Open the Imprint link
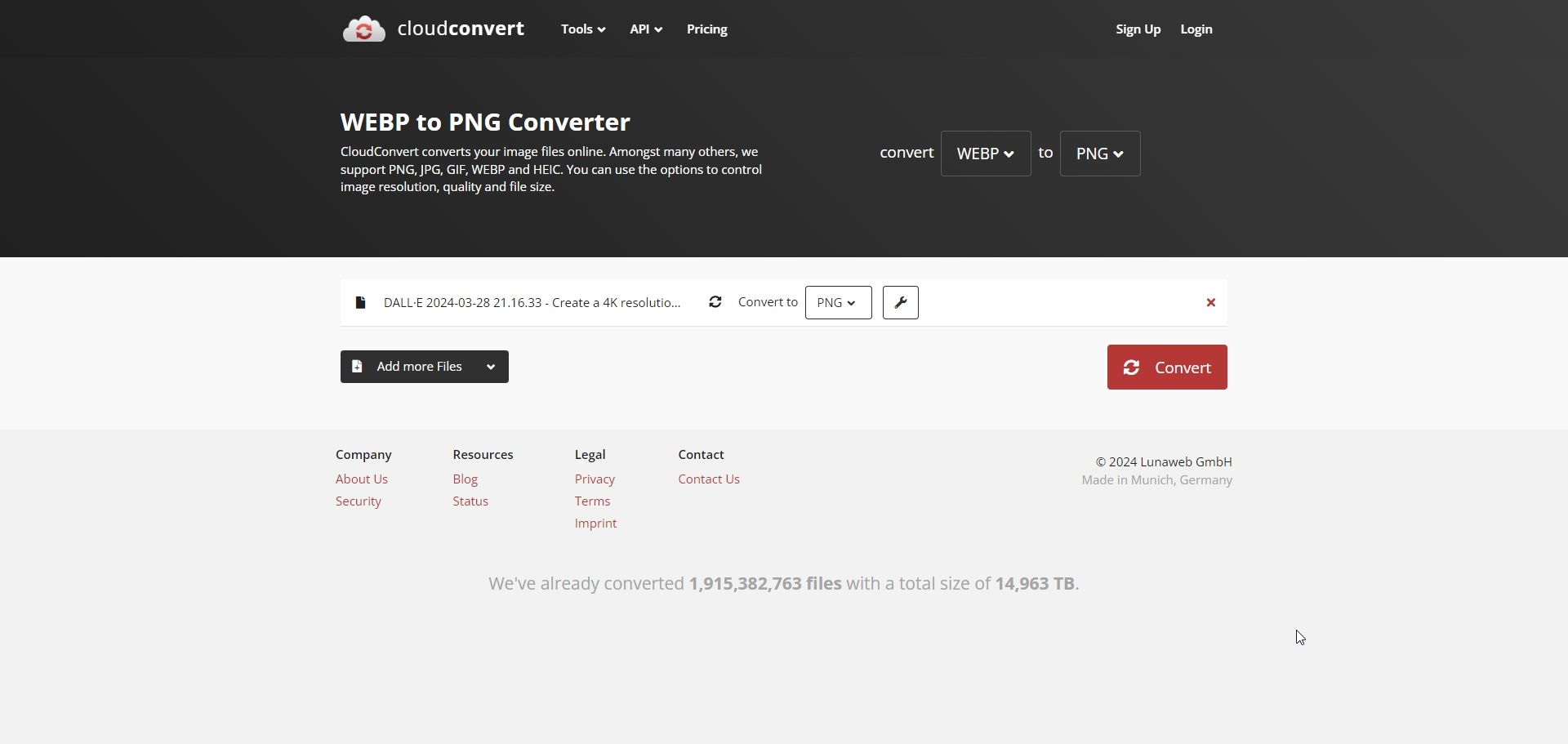Screen dimensions: 1568x744 (x=595, y=523)
